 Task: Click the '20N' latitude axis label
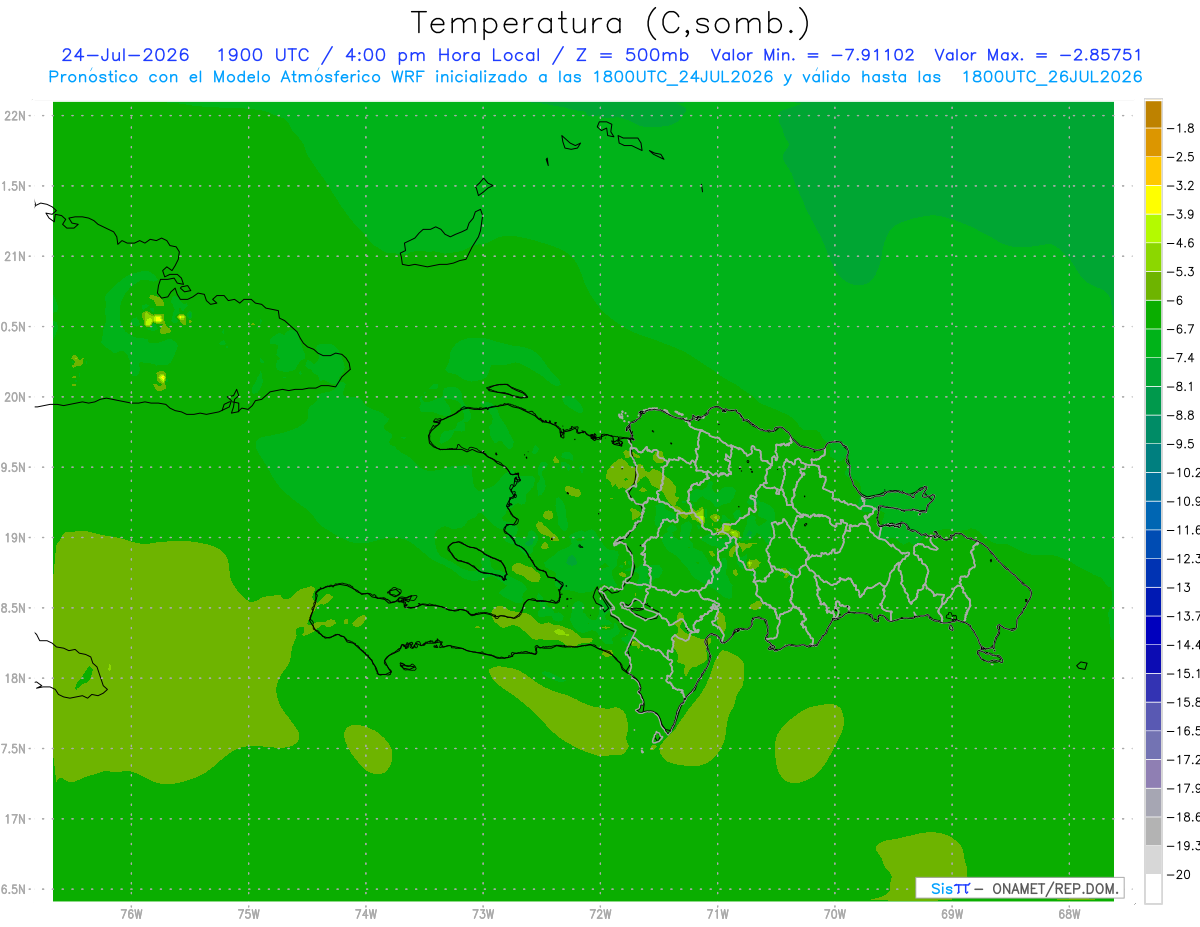[16, 397]
